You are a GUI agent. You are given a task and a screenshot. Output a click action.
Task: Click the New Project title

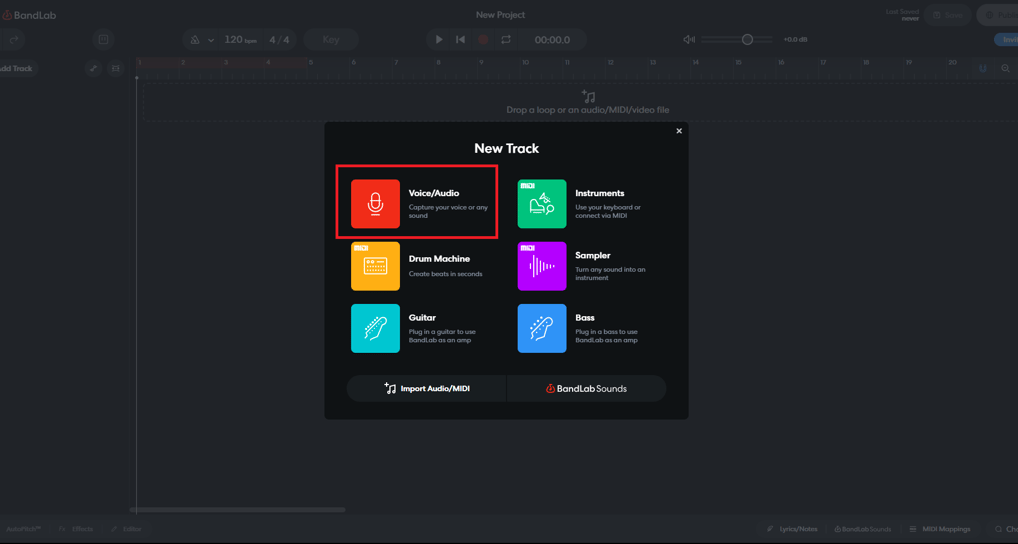[x=501, y=14]
